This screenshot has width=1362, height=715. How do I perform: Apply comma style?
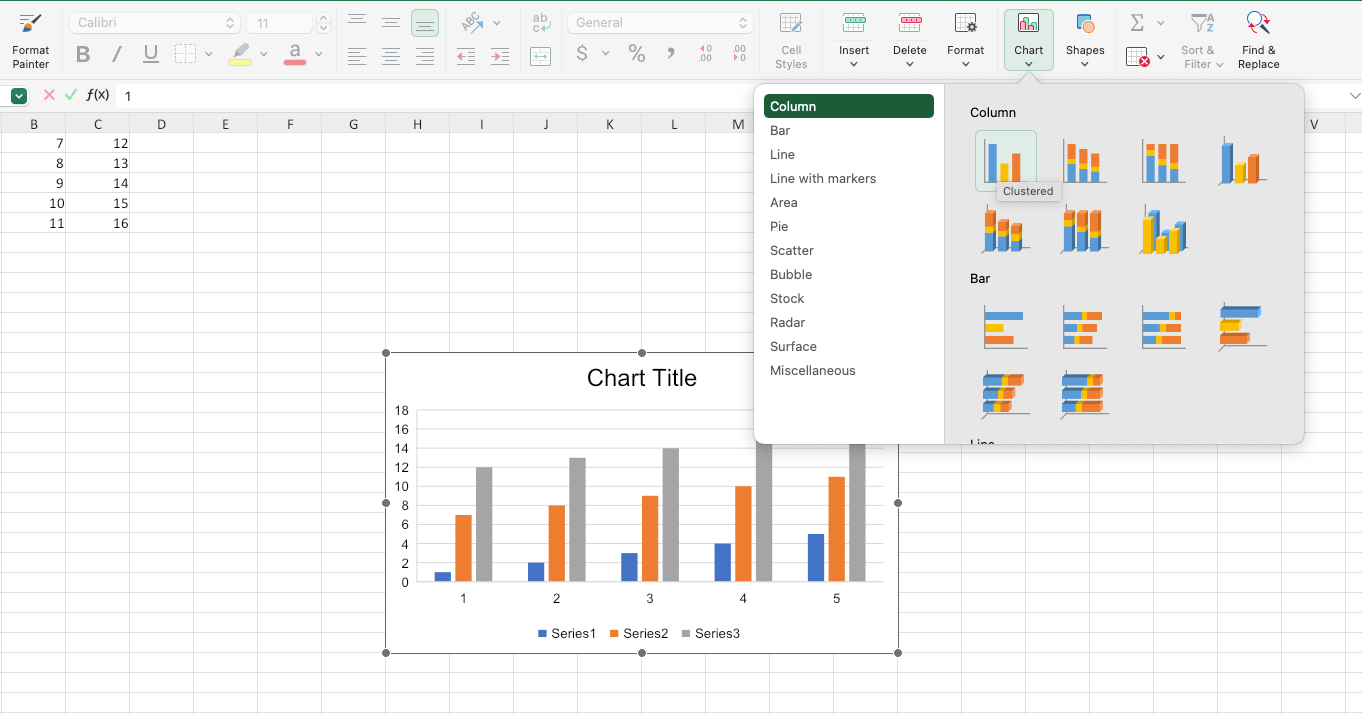[671, 55]
